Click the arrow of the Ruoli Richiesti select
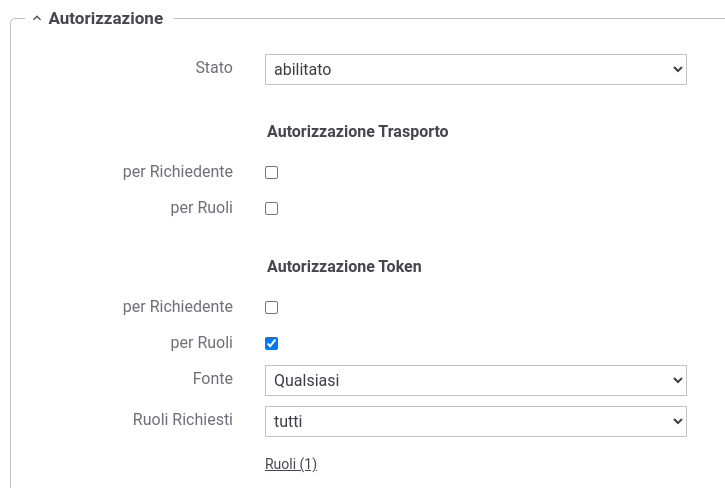 click(x=677, y=421)
